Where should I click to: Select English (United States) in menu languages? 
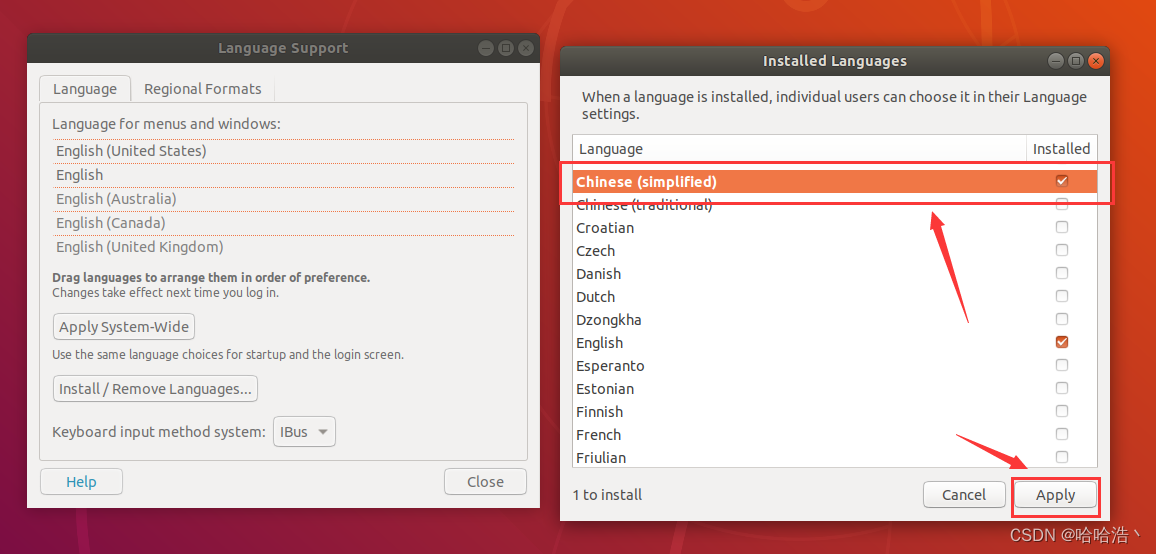coord(284,151)
